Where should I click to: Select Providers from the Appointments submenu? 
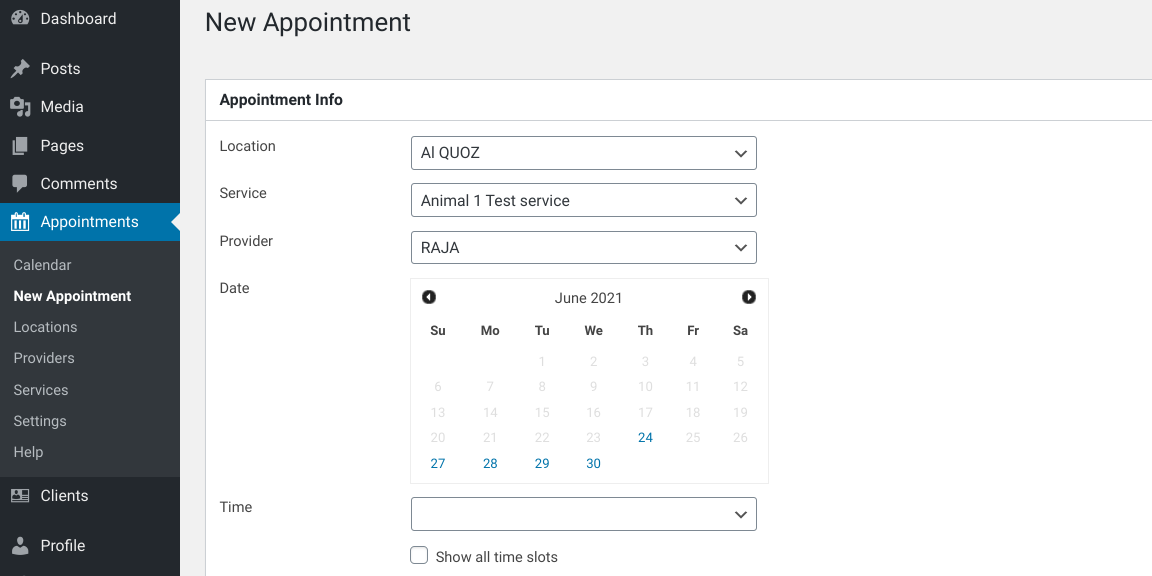43,357
